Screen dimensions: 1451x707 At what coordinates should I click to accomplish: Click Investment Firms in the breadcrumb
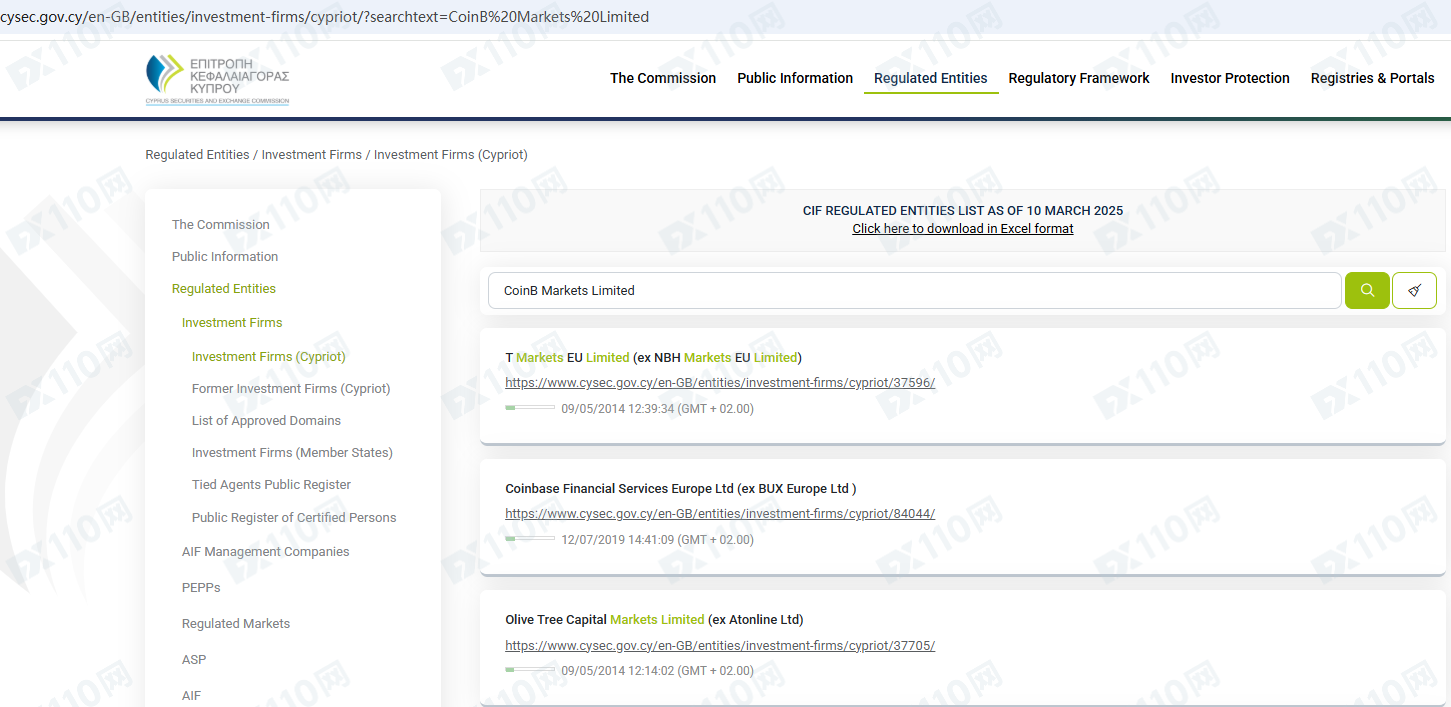[x=312, y=155]
